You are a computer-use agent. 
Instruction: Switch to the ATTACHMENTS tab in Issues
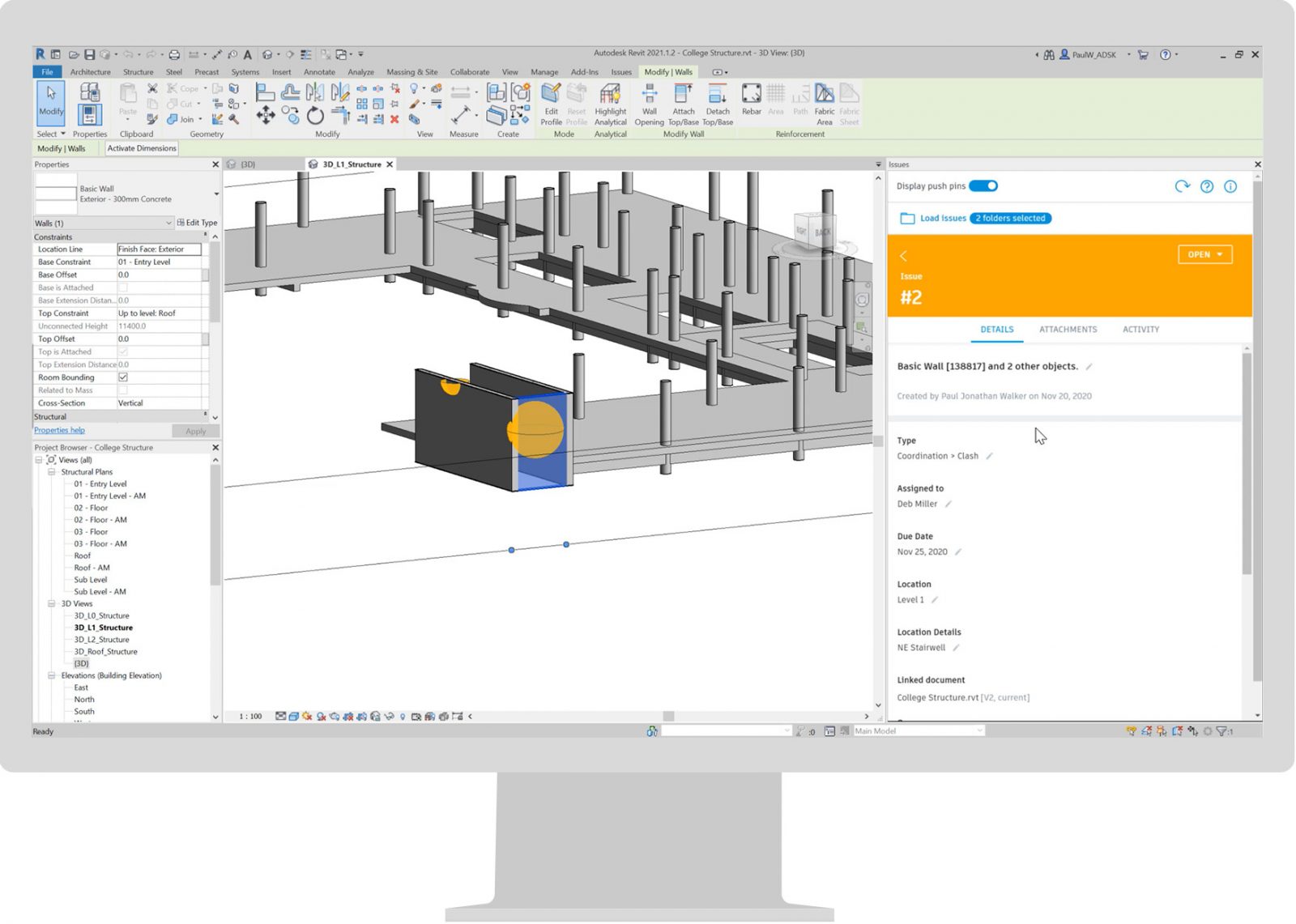1068,330
